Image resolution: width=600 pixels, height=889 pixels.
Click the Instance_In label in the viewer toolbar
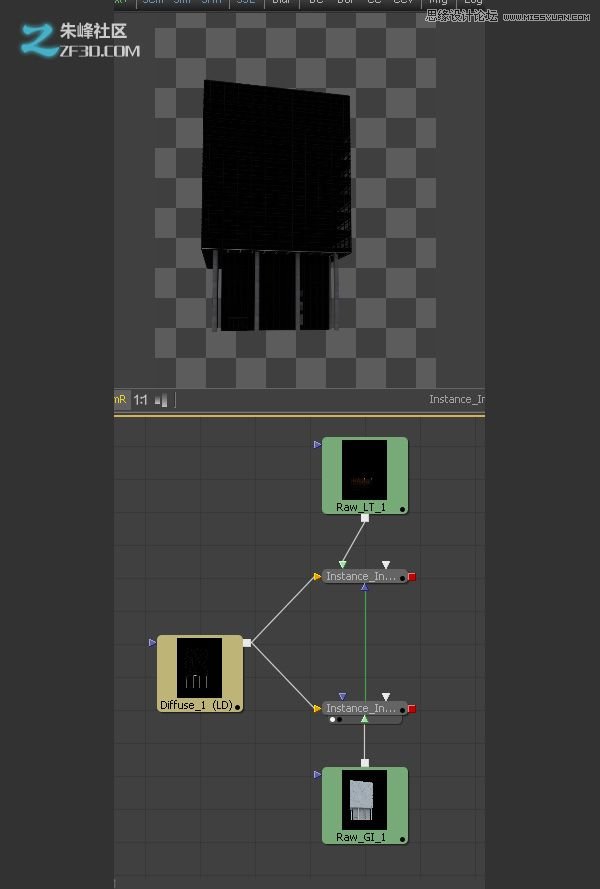pos(457,399)
